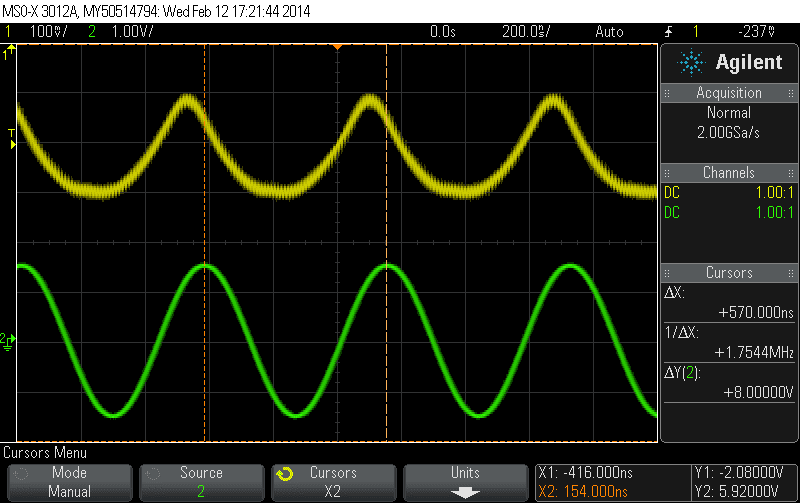The width and height of the screenshot is (800, 503).
Task: Click the Cursors panel header
Action: click(x=729, y=273)
